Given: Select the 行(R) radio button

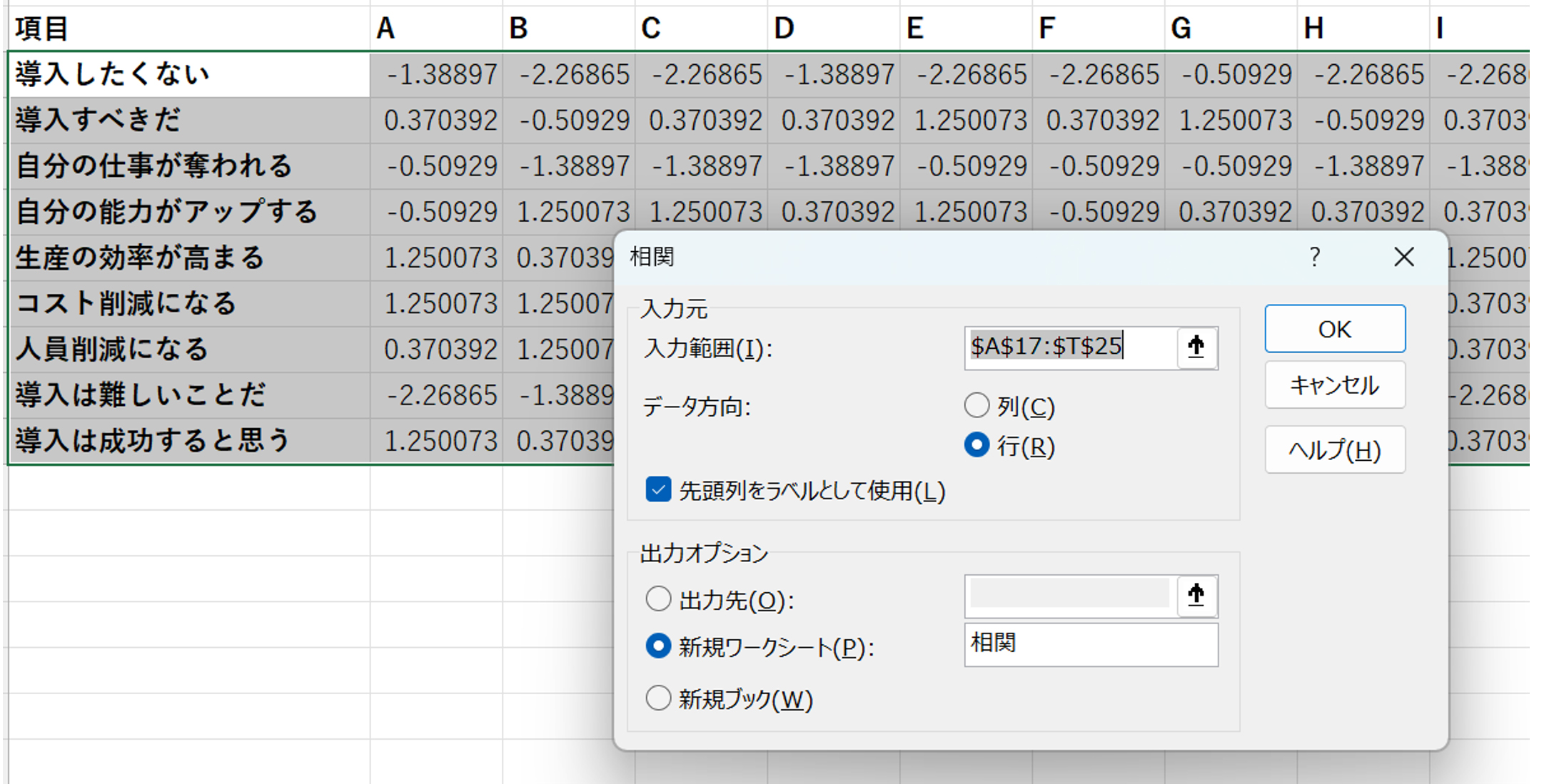Looking at the screenshot, I should click(x=977, y=446).
